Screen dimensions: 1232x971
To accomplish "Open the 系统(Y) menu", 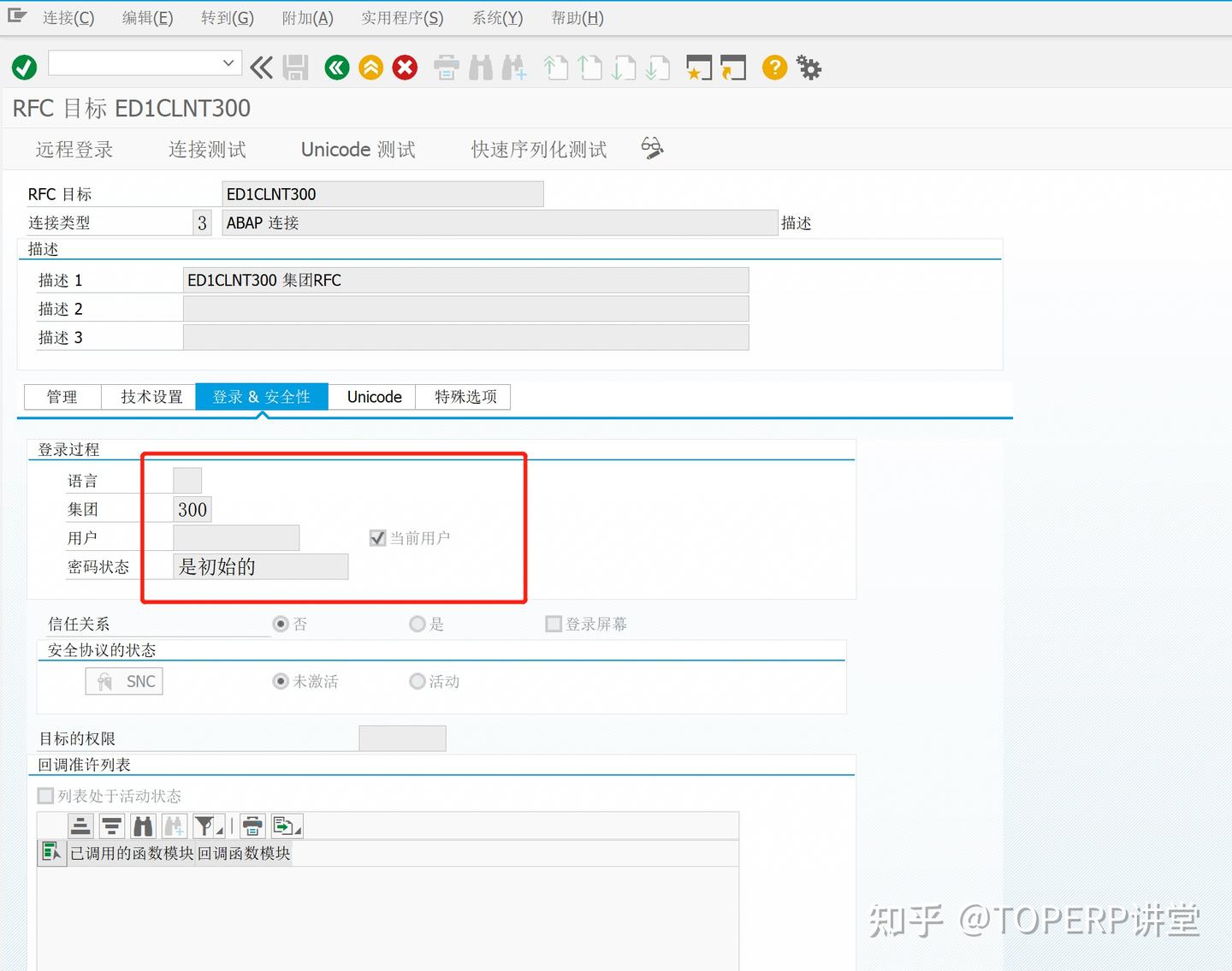I will coord(496,17).
